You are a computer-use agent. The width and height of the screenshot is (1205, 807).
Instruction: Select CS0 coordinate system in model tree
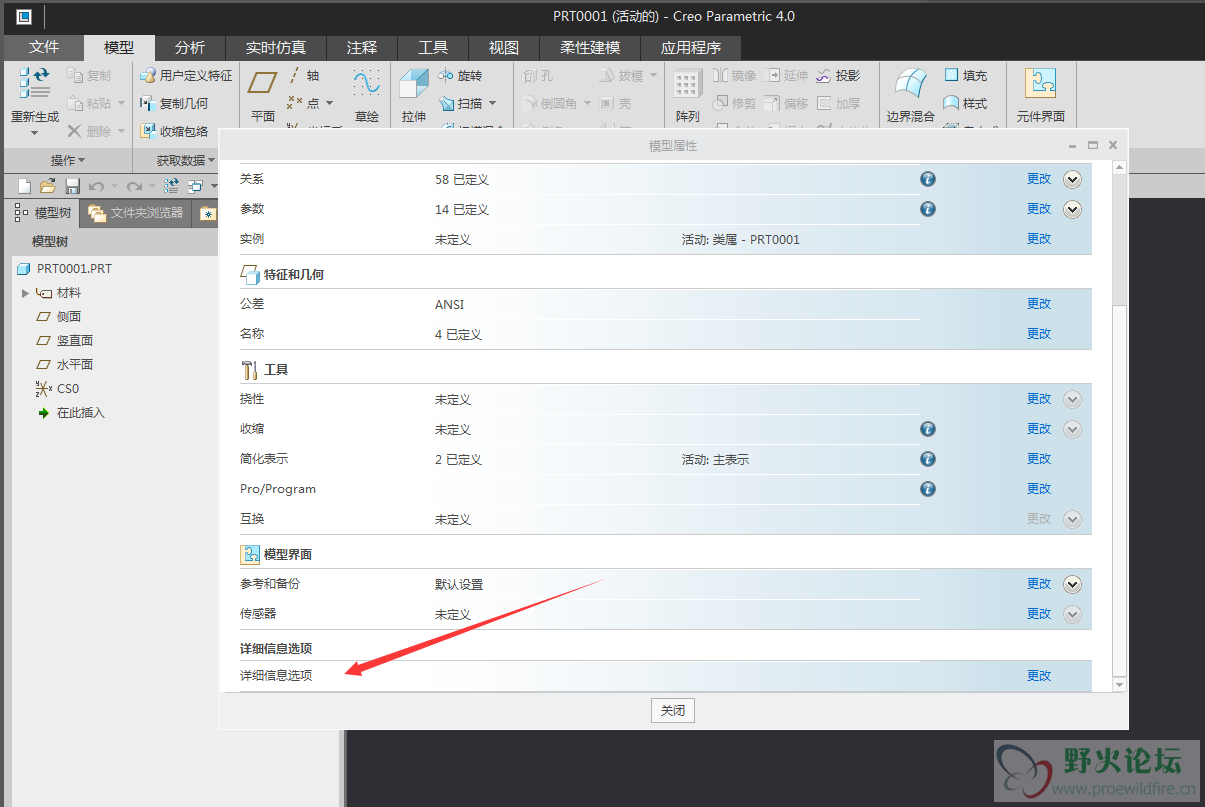[57, 389]
